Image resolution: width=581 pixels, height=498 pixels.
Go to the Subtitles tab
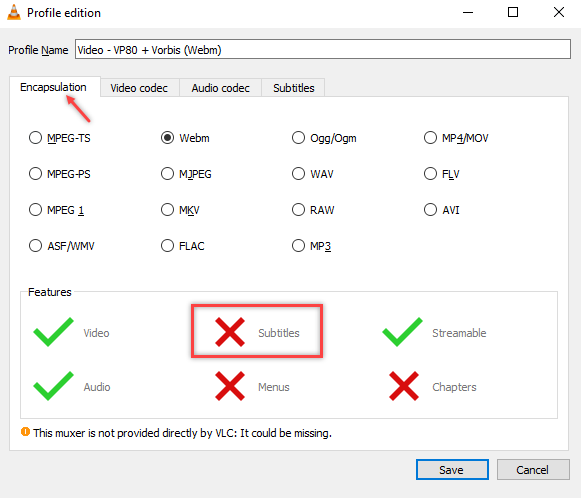pos(293,88)
